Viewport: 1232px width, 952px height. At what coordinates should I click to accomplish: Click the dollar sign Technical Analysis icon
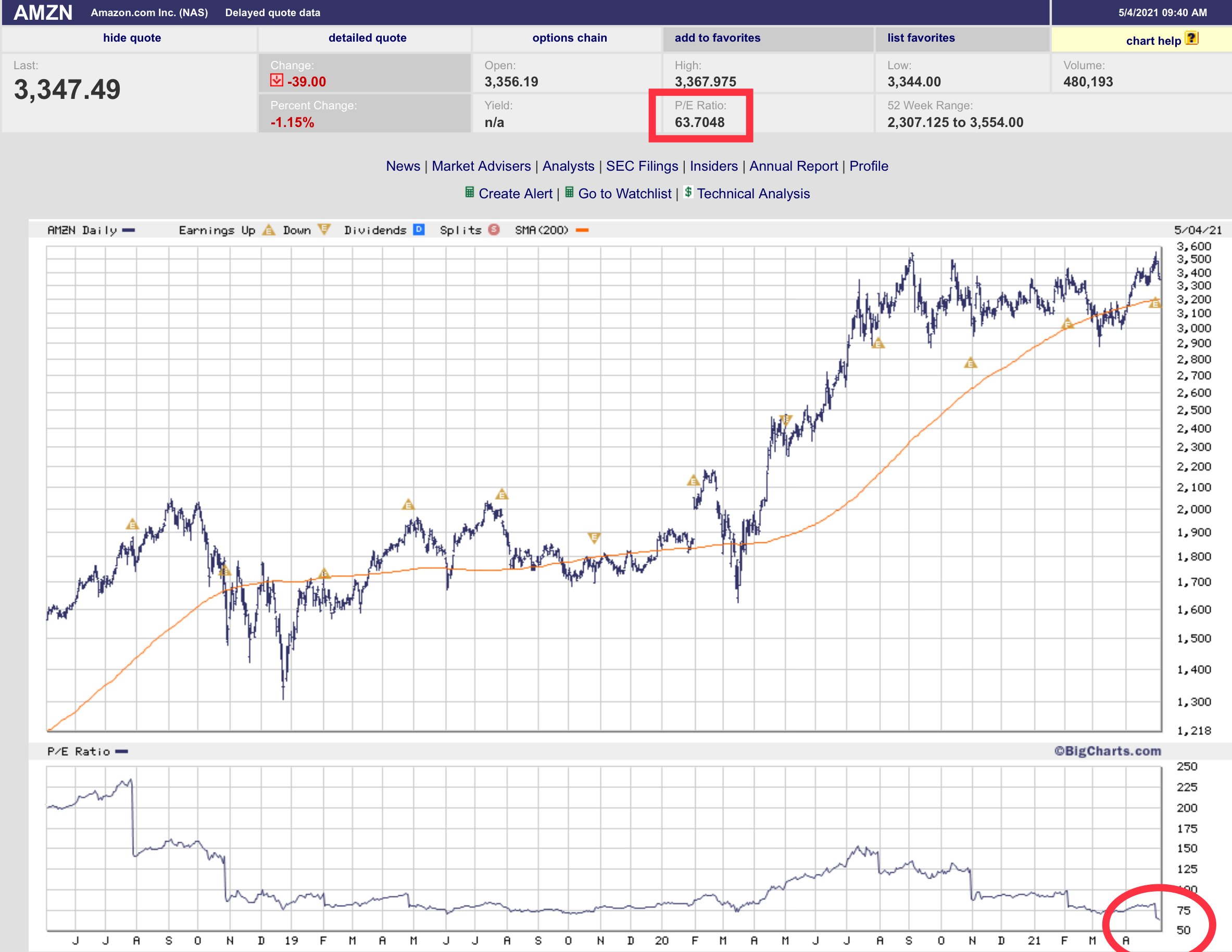point(688,192)
